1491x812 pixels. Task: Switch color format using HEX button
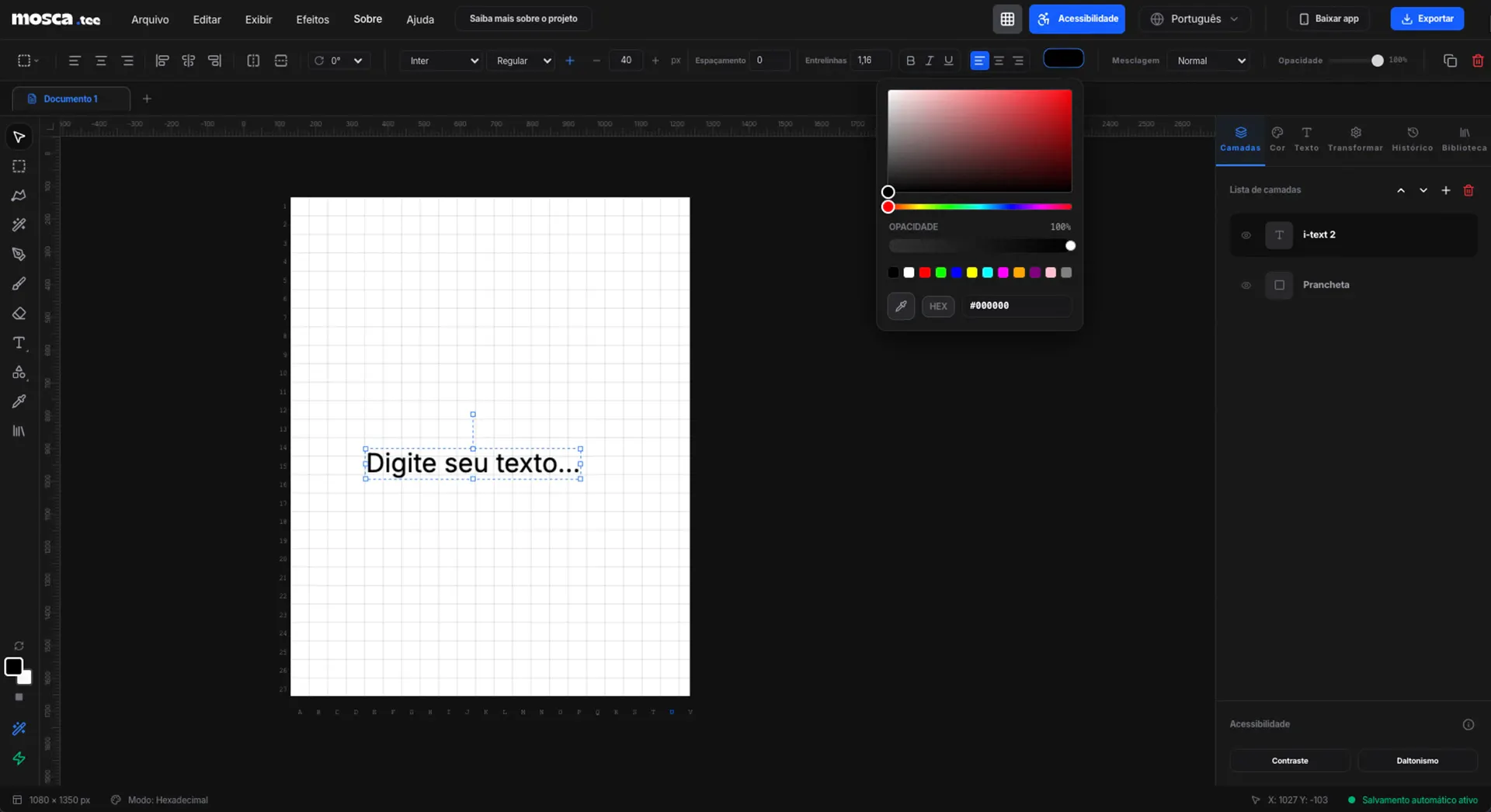pos(938,306)
